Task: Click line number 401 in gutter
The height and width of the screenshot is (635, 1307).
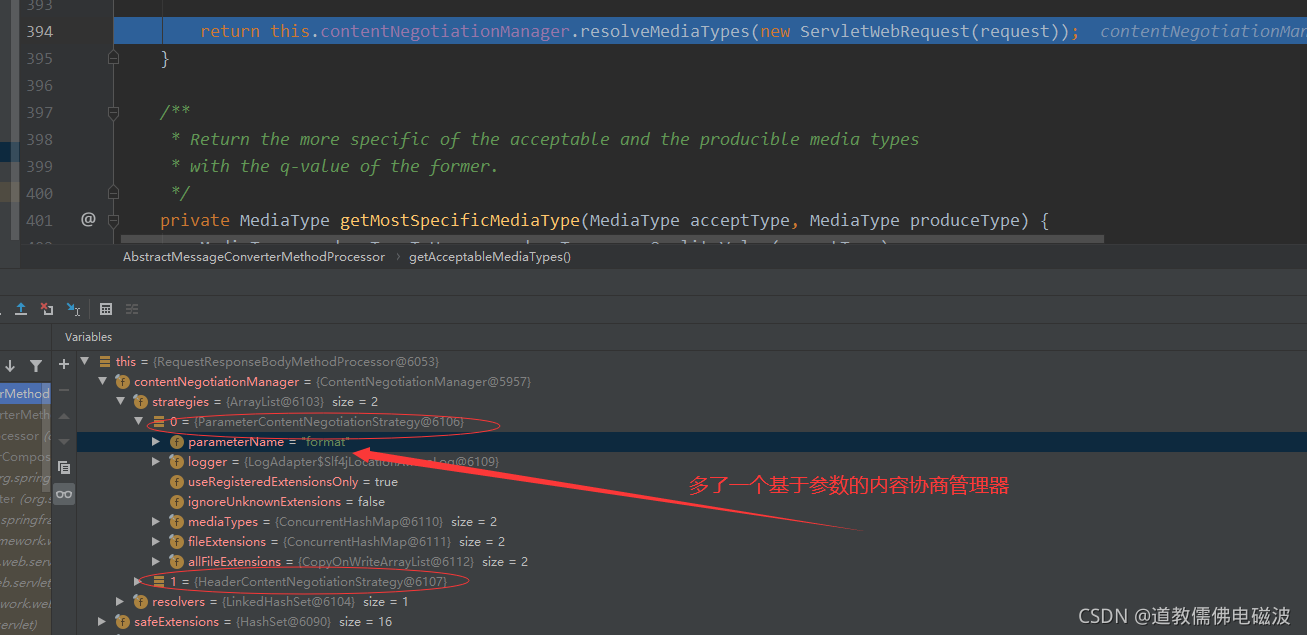Action: pyautogui.click(x=40, y=220)
